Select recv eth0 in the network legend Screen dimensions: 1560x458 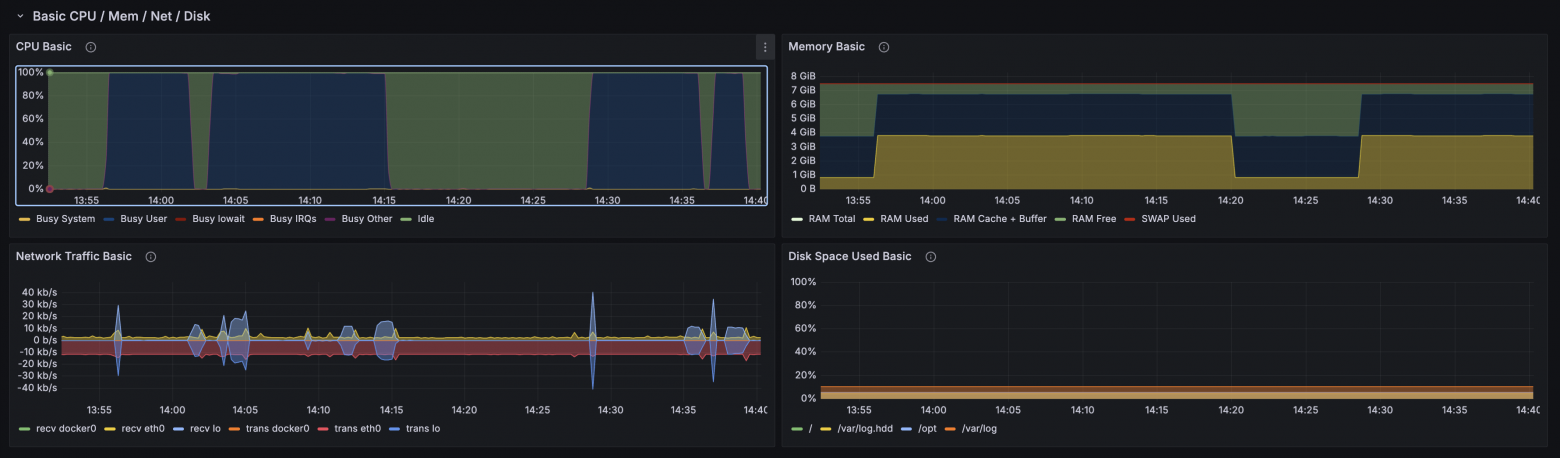[x=143, y=429]
